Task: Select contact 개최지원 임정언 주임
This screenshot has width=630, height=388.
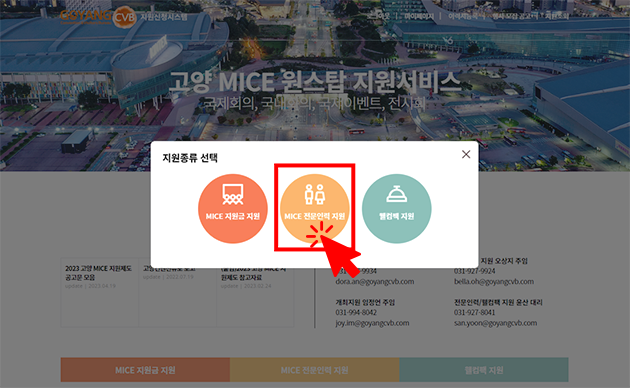Action: coord(365,302)
